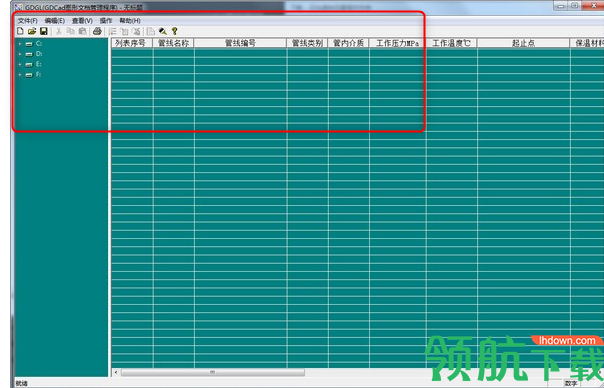Click the F: drive icon in tree

click(x=29, y=75)
